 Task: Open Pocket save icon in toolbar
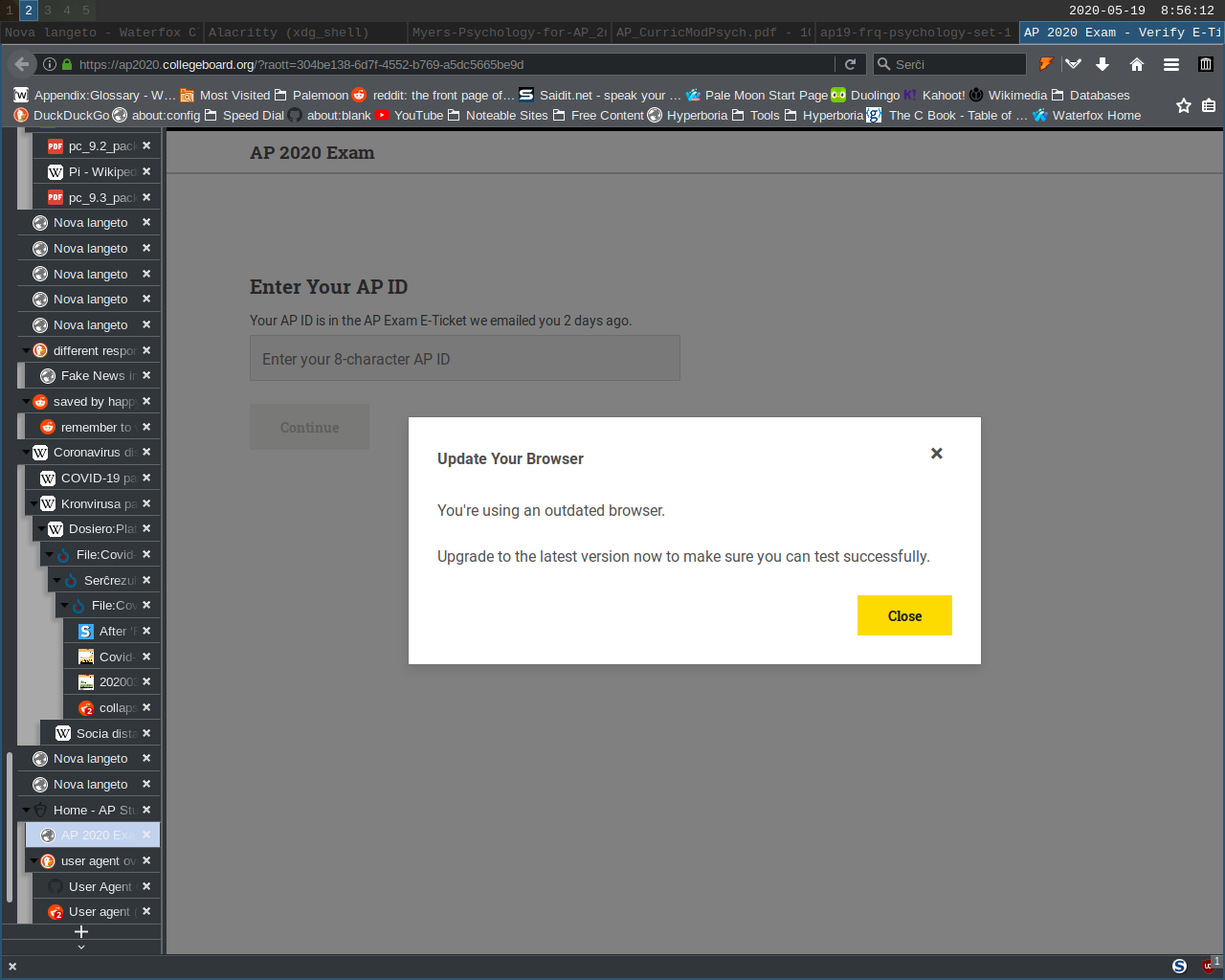pos(1074,64)
